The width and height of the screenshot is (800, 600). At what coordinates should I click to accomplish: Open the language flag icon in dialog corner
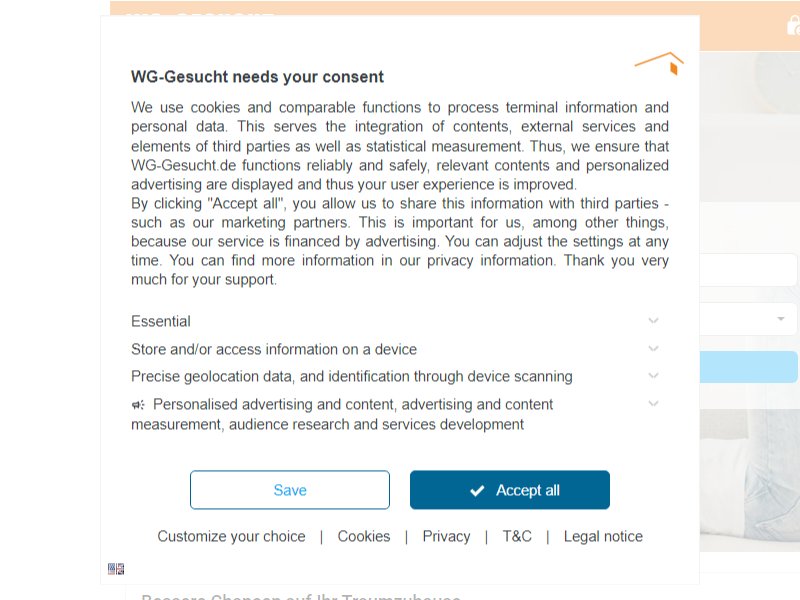116,568
